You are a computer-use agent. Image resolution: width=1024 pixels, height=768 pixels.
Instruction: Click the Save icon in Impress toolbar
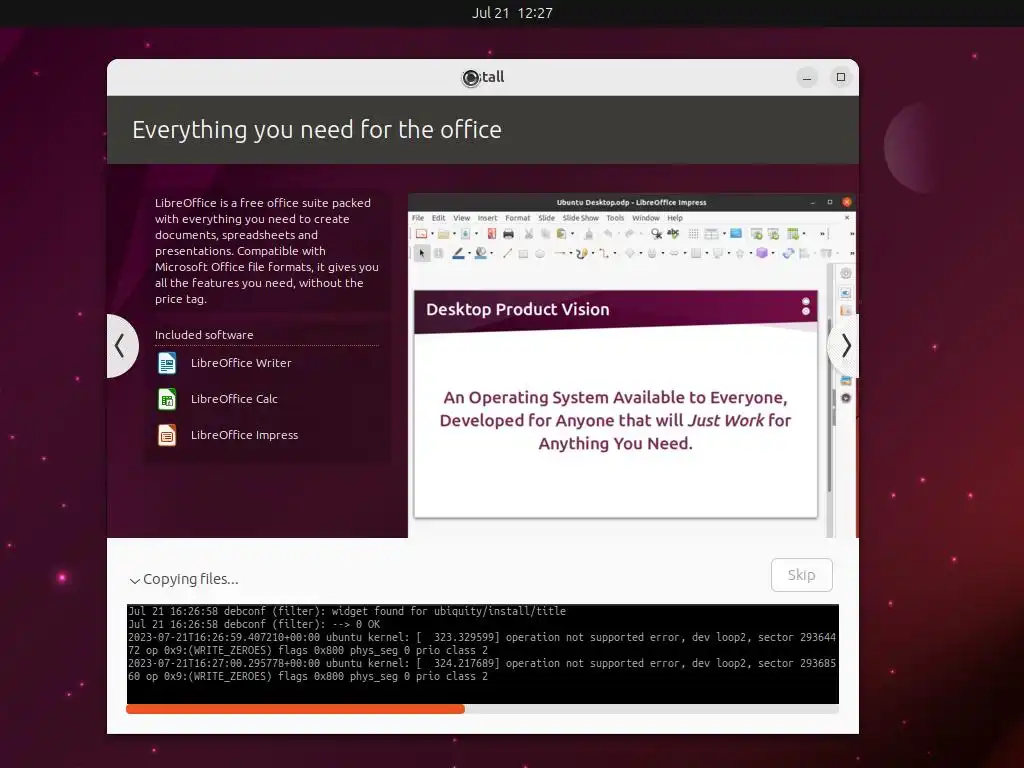pyautogui.click(x=466, y=234)
